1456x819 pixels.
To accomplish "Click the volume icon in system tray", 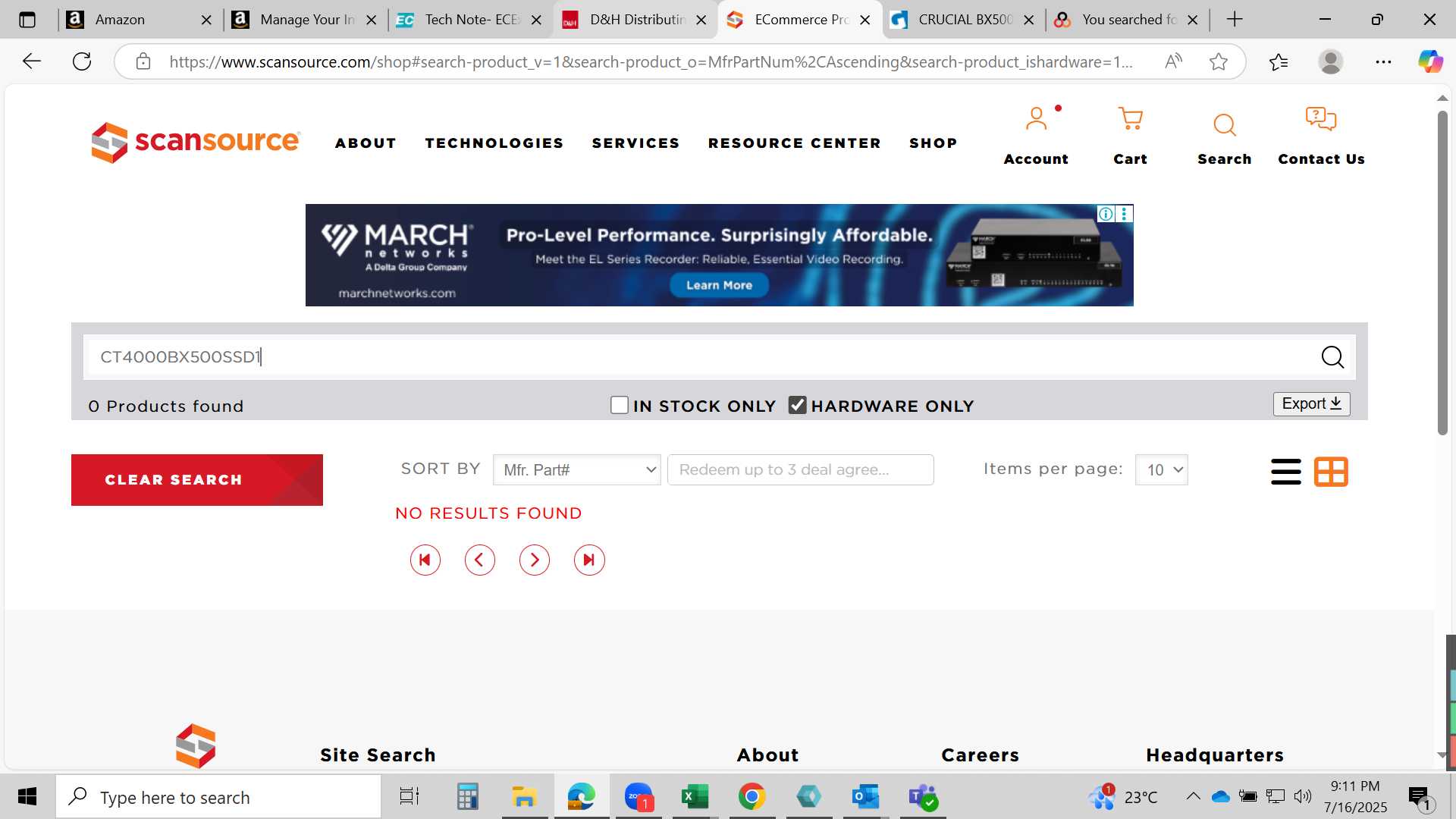I will (x=1303, y=796).
